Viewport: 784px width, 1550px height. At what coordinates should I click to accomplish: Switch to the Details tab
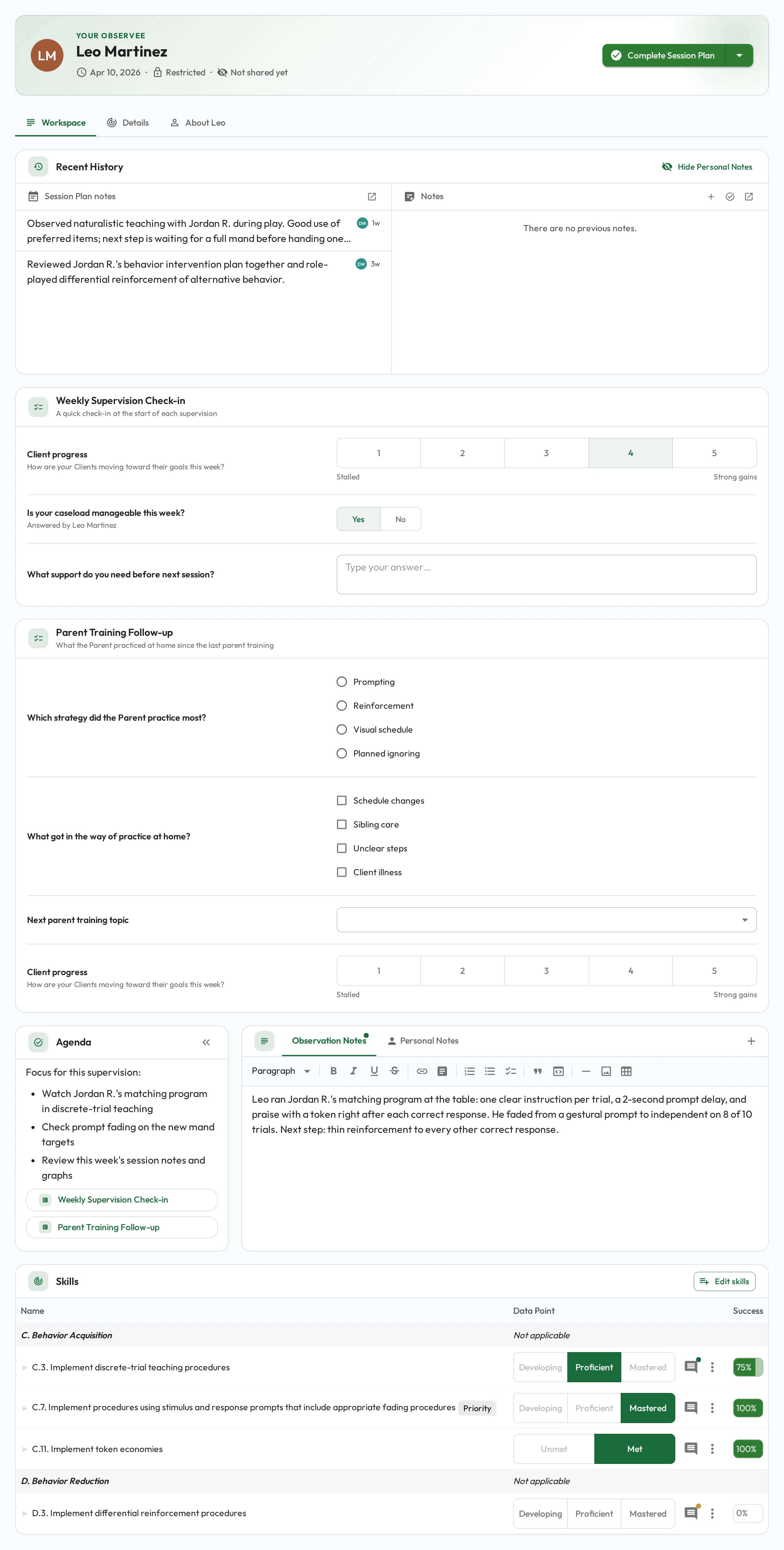coord(128,123)
